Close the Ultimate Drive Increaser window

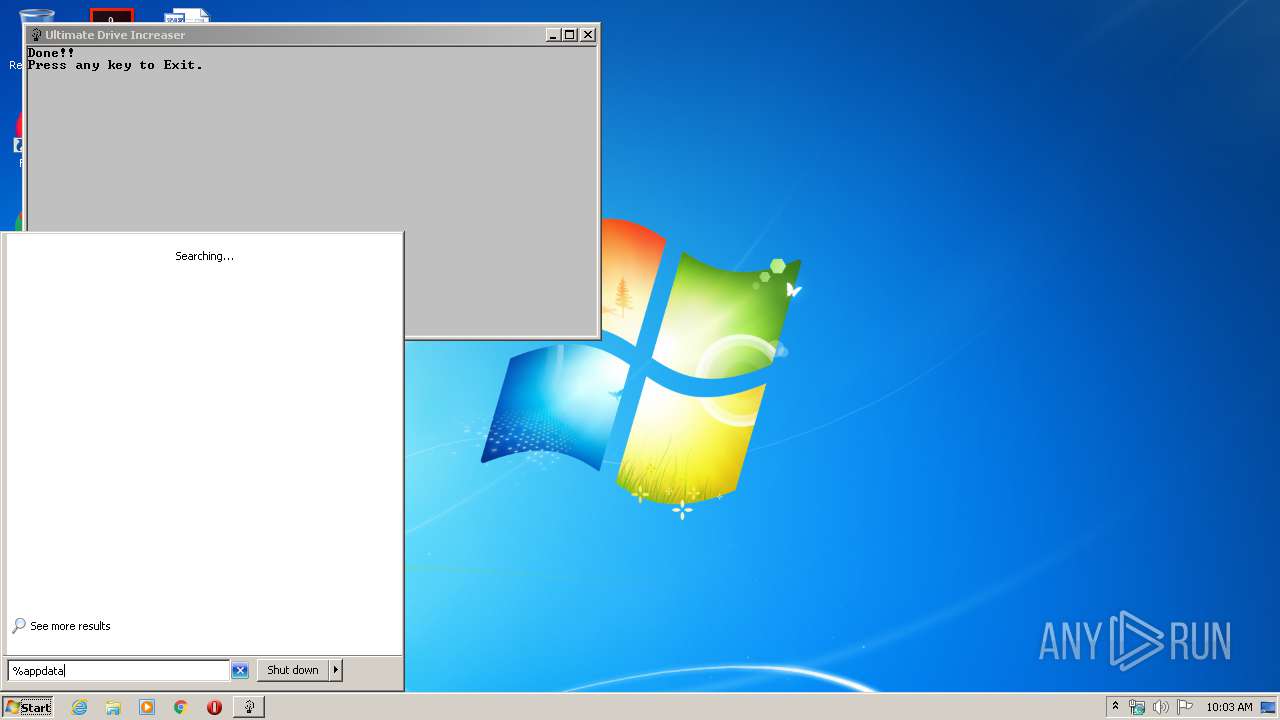(588, 35)
